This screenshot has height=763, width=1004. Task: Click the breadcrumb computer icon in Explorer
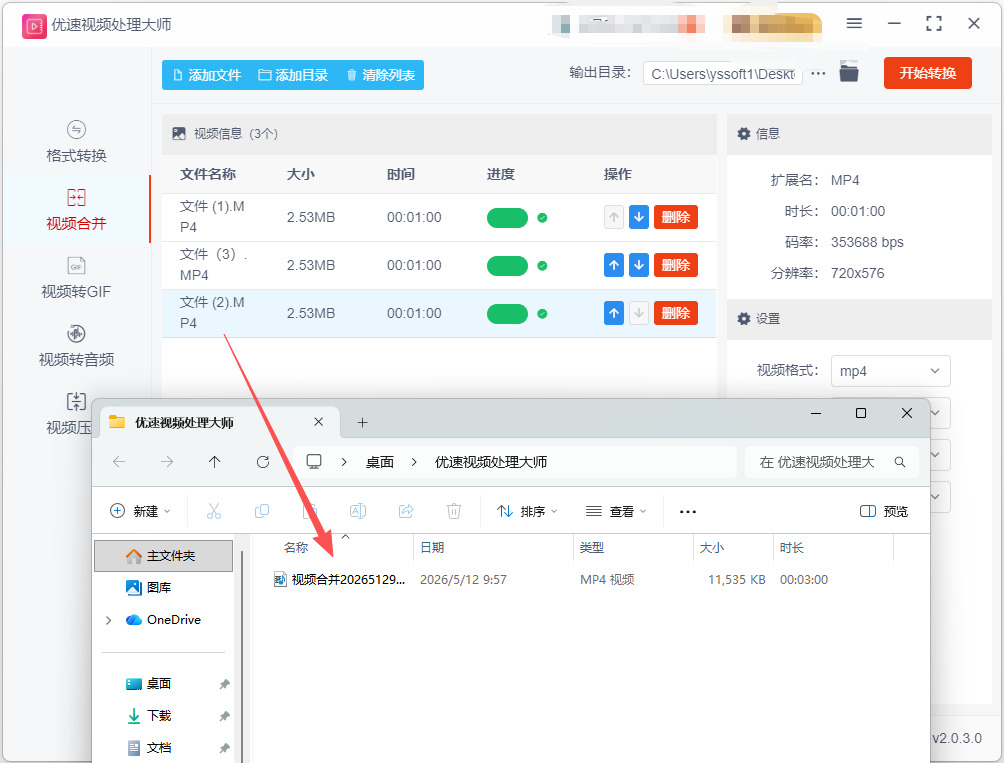tap(314, 462)
